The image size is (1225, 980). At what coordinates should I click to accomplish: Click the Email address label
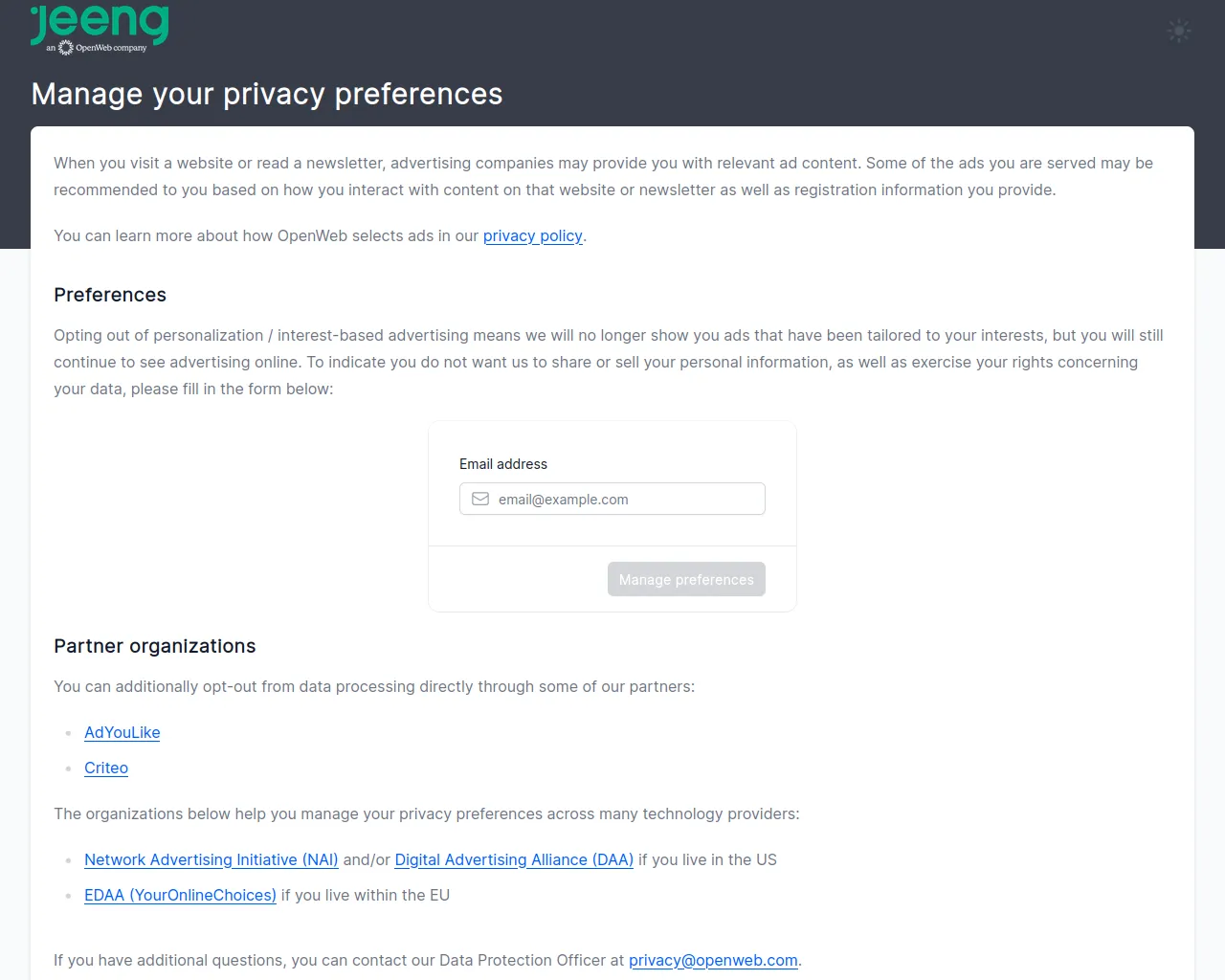pos(503,464)
